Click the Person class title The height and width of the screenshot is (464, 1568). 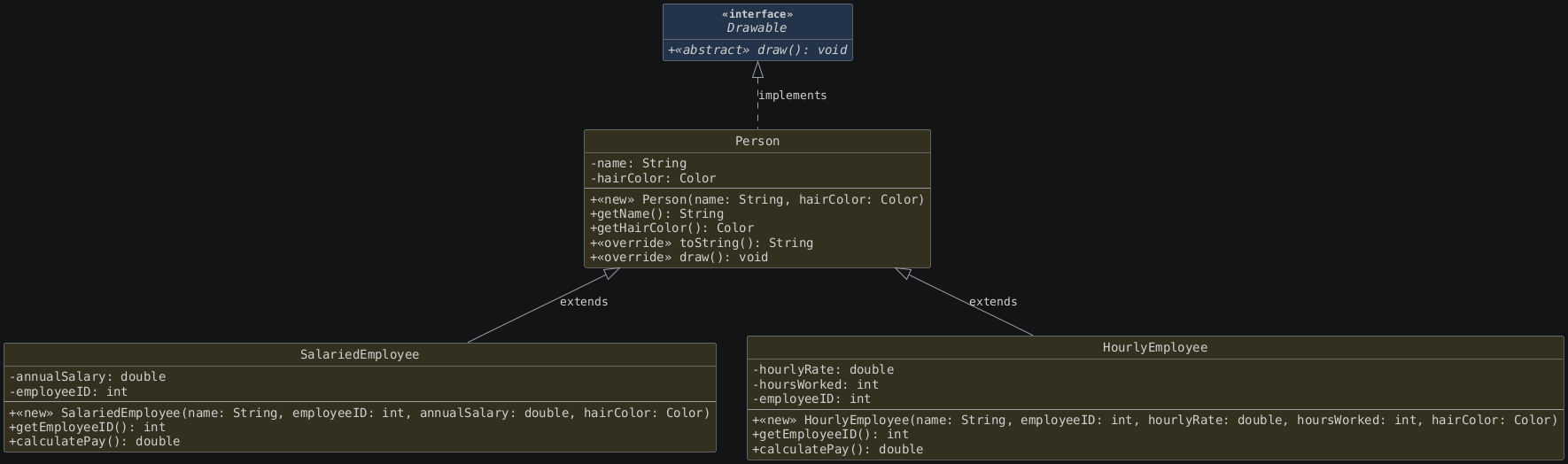coord(757,142)
